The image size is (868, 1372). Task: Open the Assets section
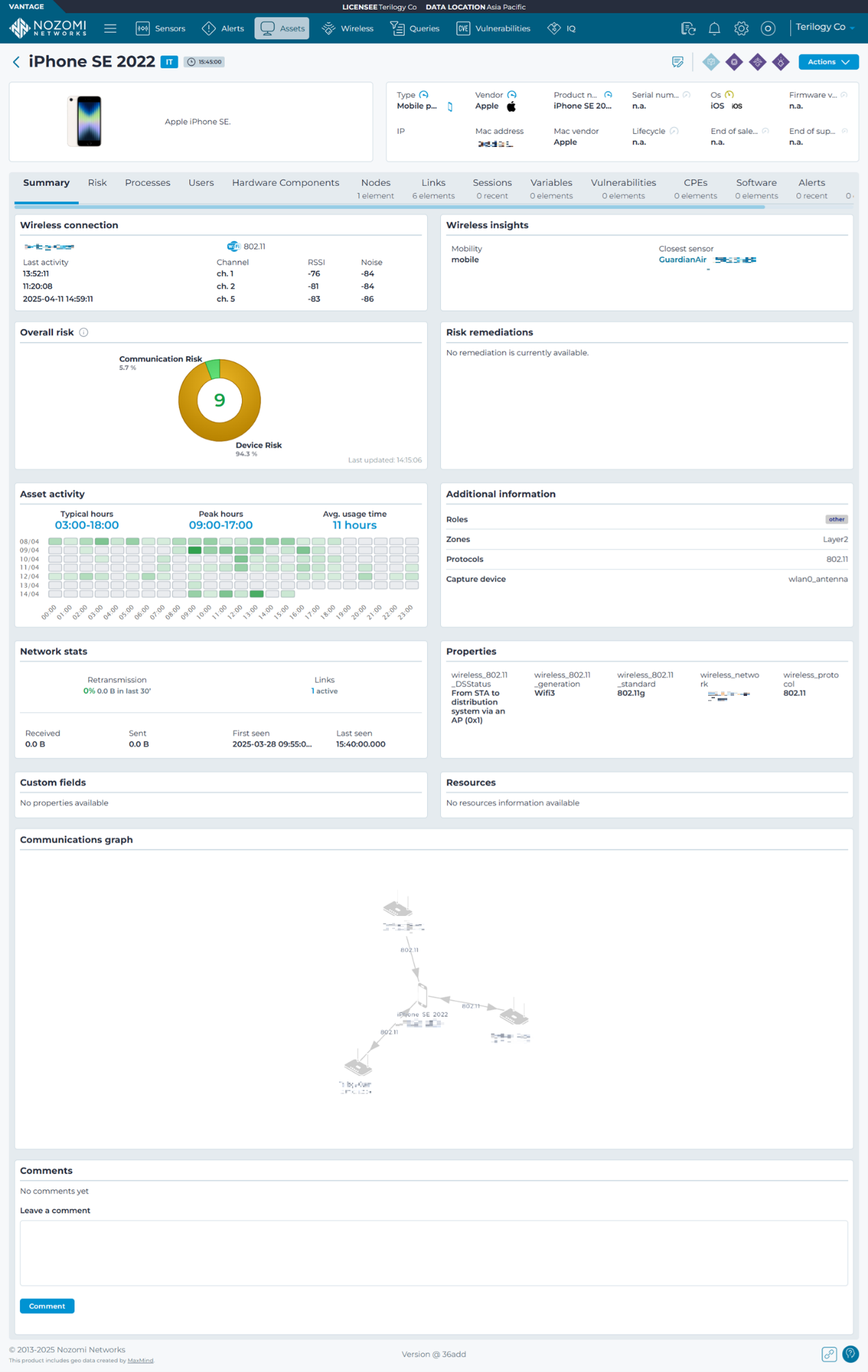click(282, 28)
